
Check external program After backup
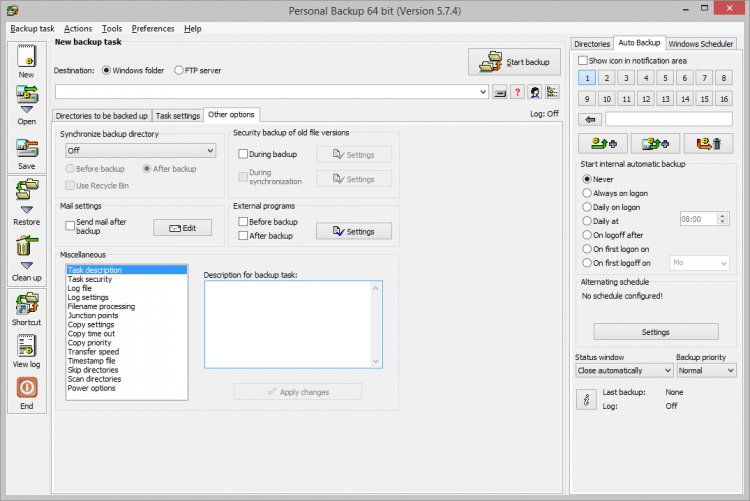(243, 235)
